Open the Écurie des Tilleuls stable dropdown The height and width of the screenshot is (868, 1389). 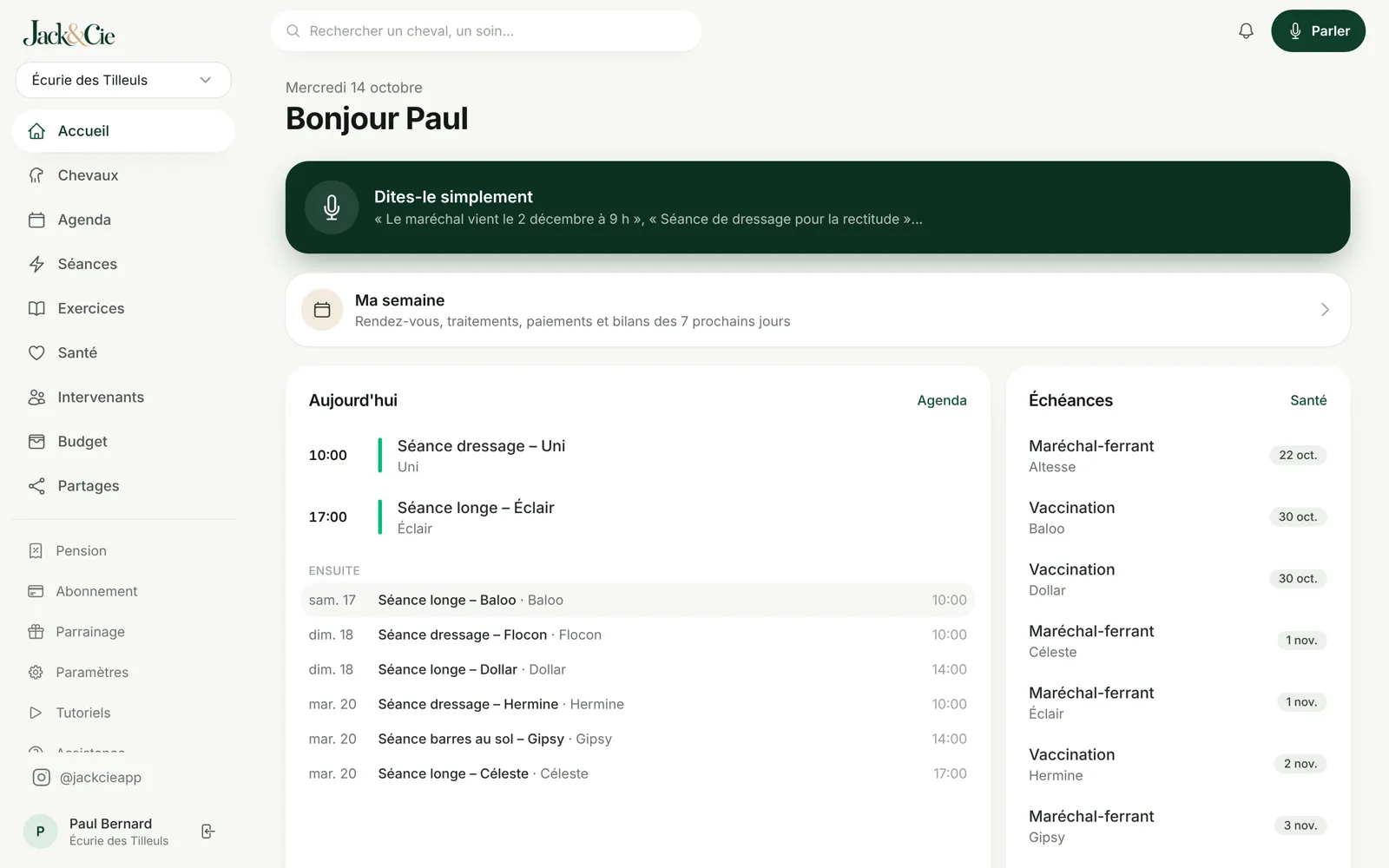(123, 80)
